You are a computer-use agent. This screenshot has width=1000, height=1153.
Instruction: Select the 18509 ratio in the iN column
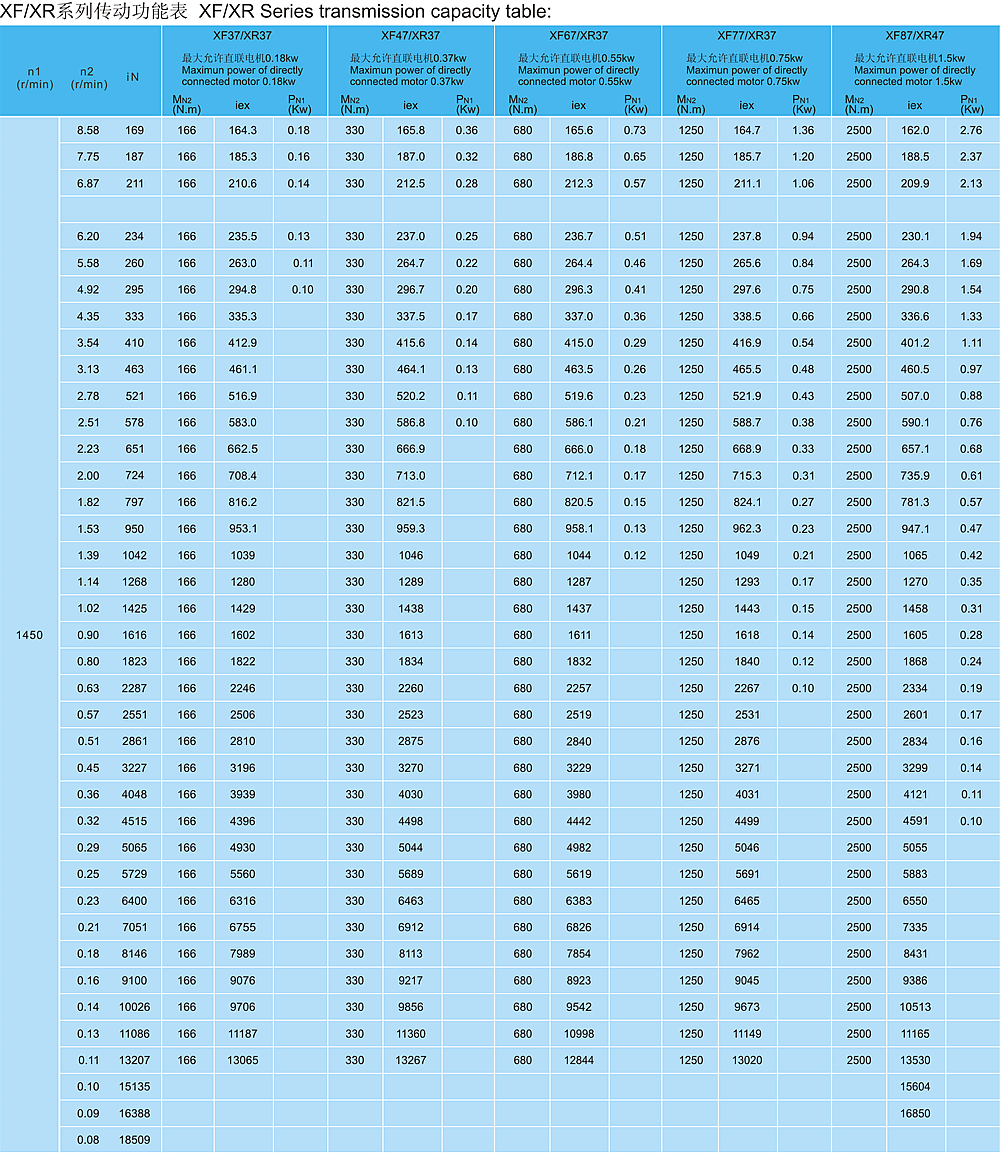tap(134, 1139)
